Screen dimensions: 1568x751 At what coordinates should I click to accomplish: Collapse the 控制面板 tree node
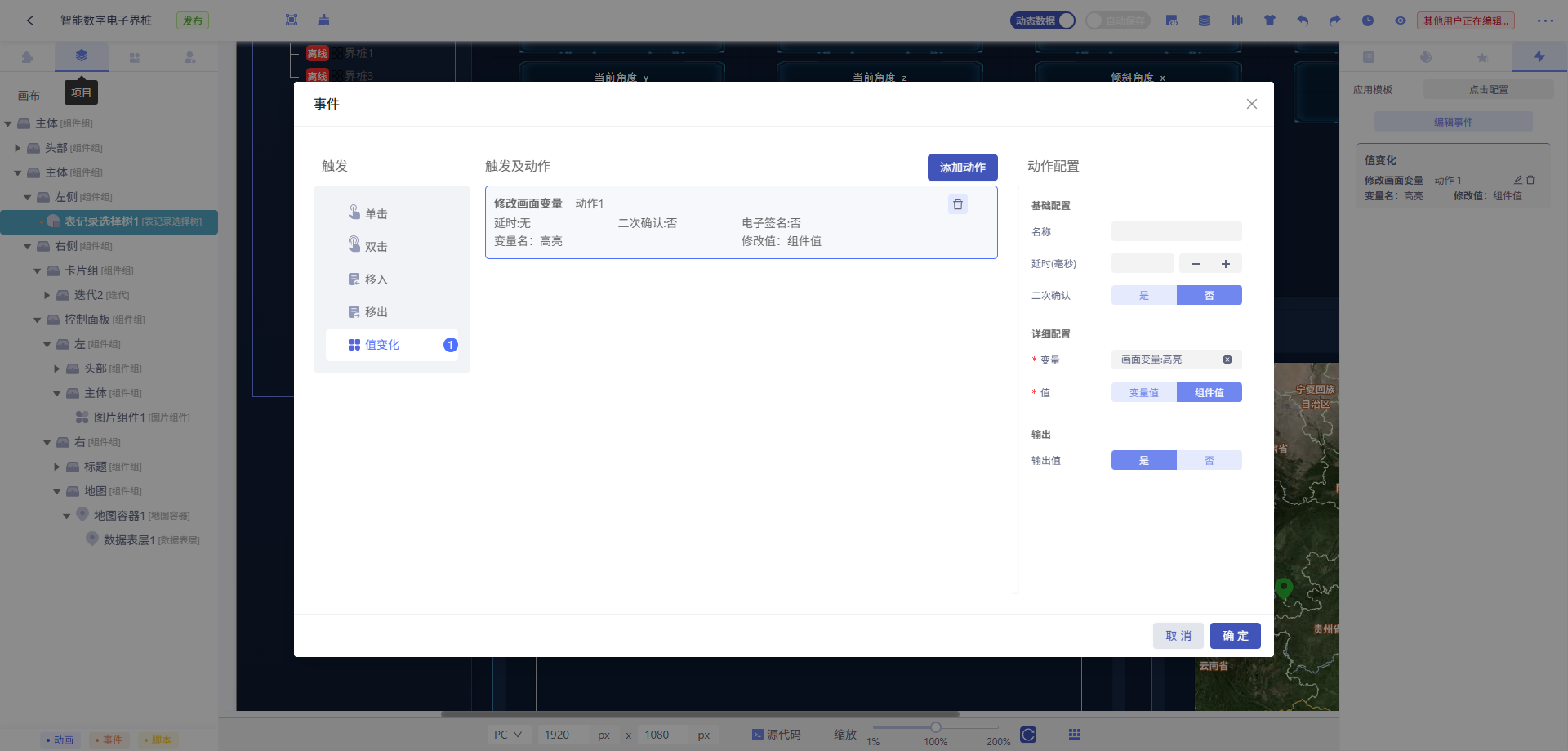click(38, 320)
